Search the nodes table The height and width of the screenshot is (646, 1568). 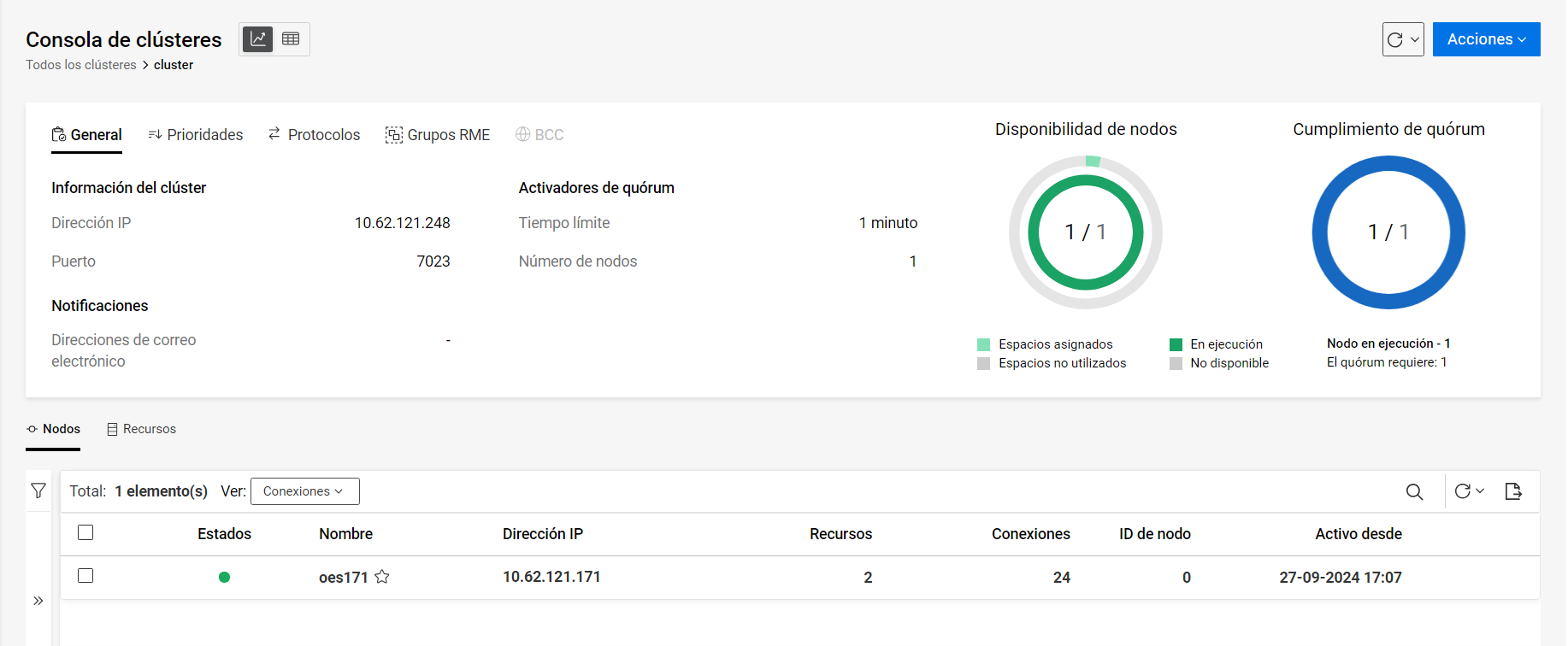click(1415, 491)
